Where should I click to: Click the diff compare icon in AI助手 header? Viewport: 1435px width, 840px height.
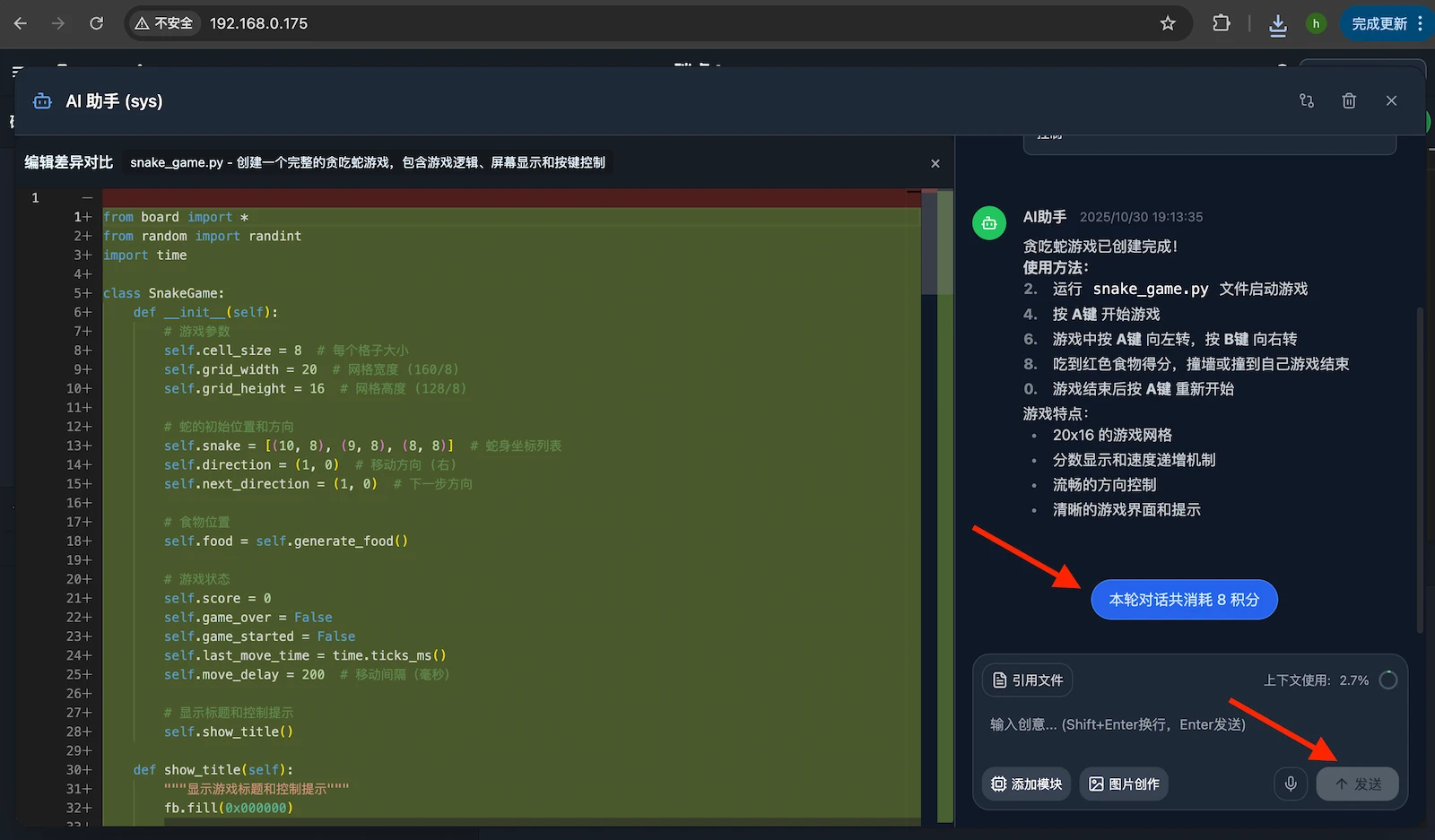pos(1306,100)
